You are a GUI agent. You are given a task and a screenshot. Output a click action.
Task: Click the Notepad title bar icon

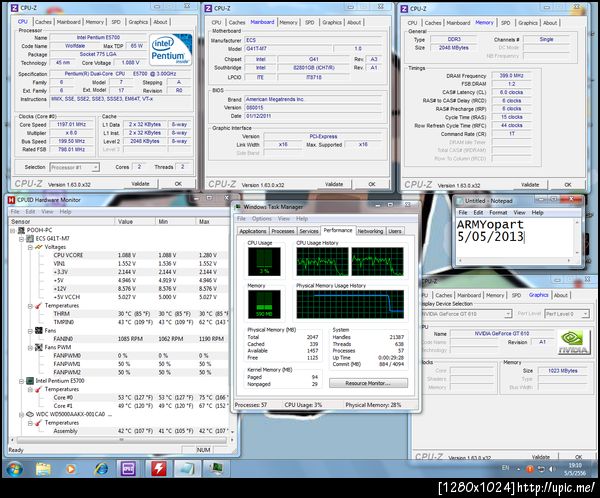pyautogui.click(x=459, y=201)
